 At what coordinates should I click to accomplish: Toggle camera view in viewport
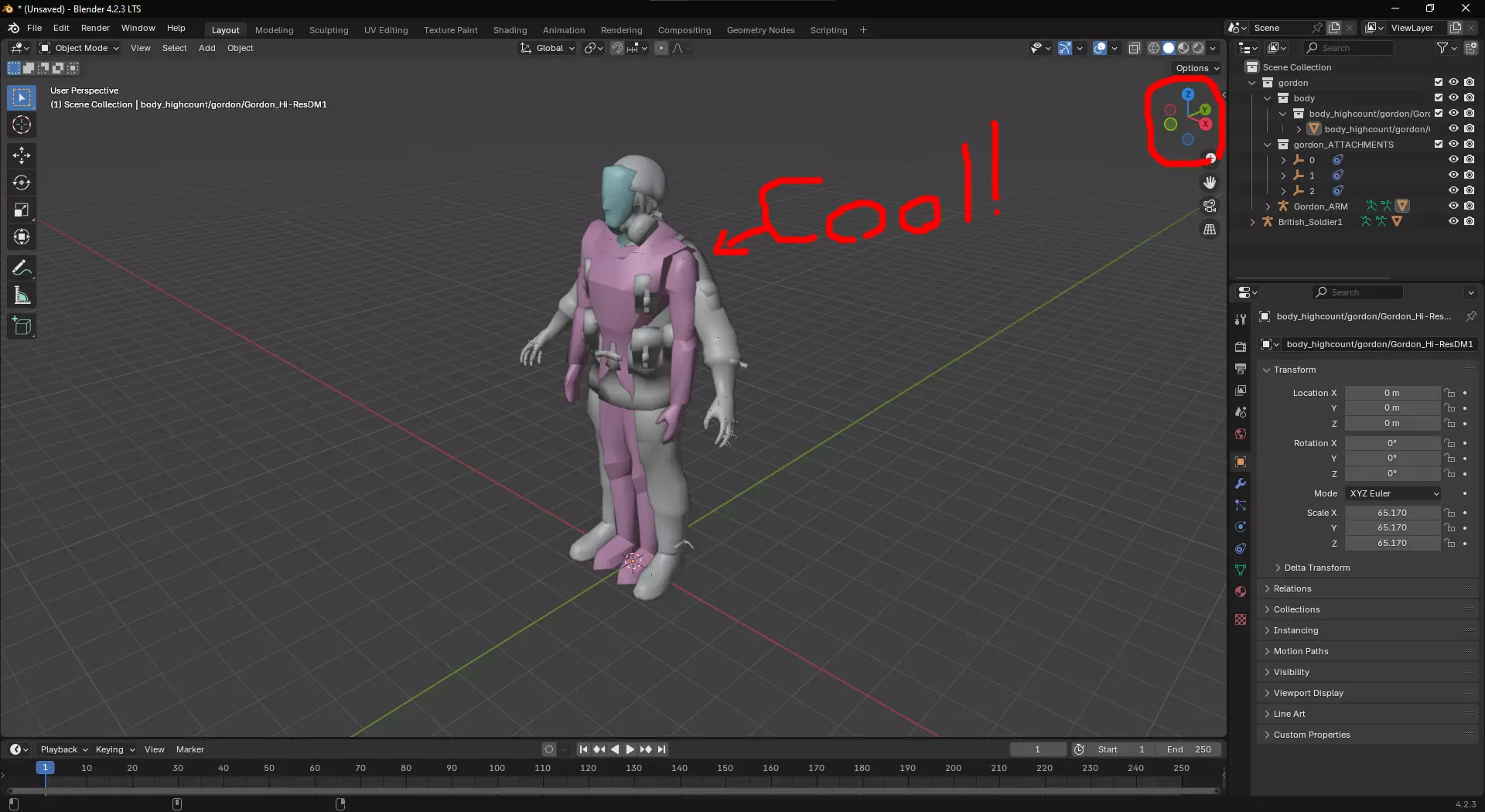[1210, 206]
